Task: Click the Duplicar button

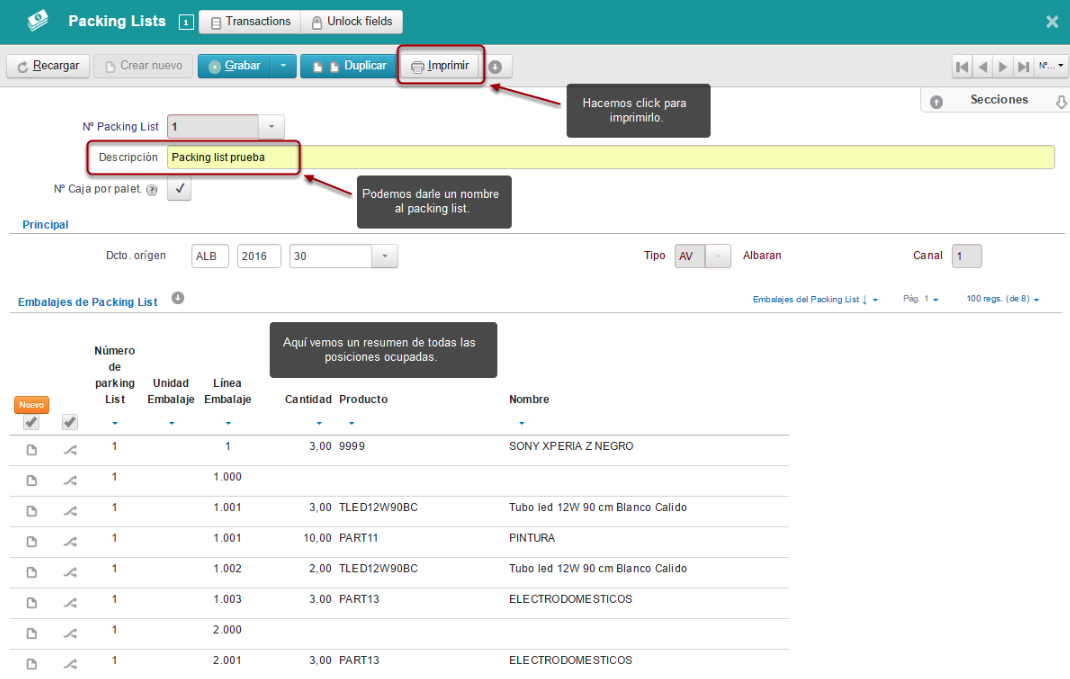Action: (x=349, y=66)
